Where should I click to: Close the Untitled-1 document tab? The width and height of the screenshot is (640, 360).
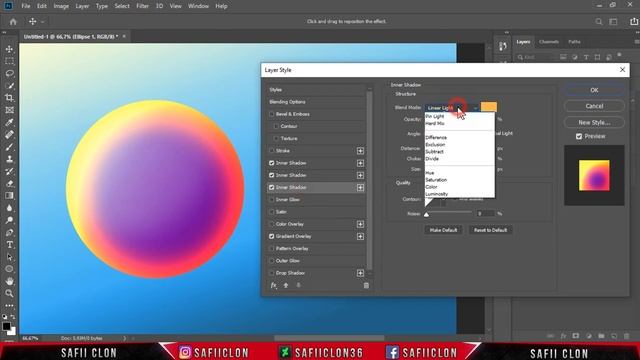(124, 36)
